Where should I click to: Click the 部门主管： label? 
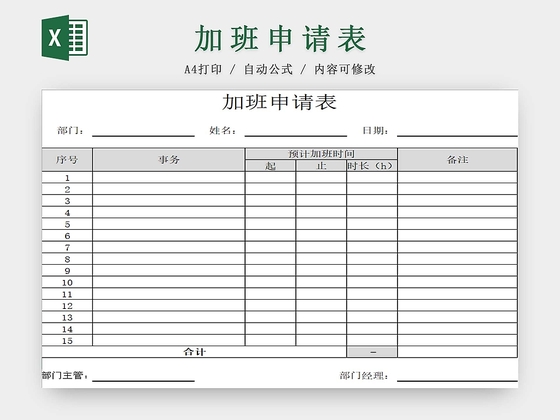pos(65,376)
